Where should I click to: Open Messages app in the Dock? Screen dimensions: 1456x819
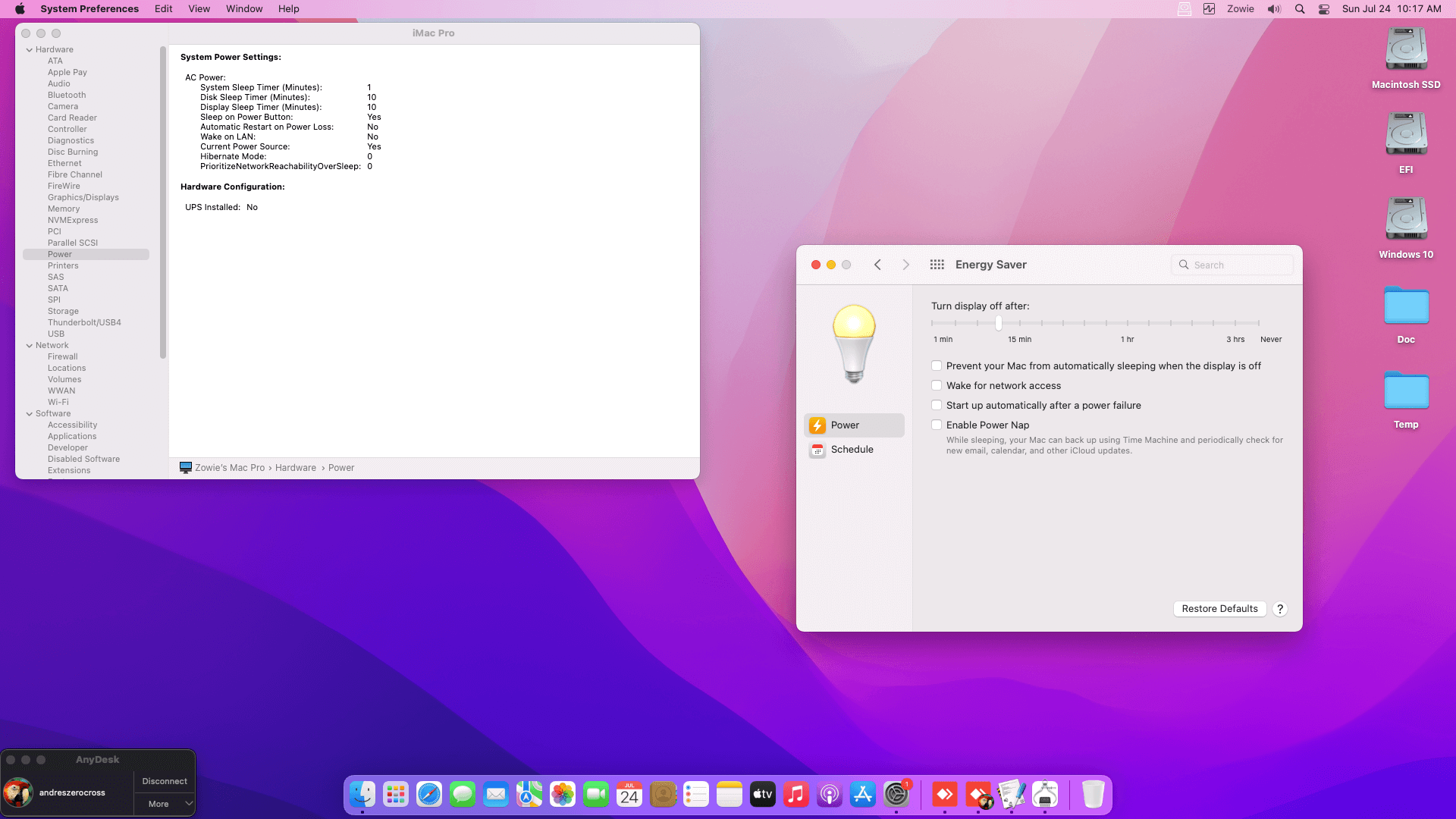(x=463, y=794)
